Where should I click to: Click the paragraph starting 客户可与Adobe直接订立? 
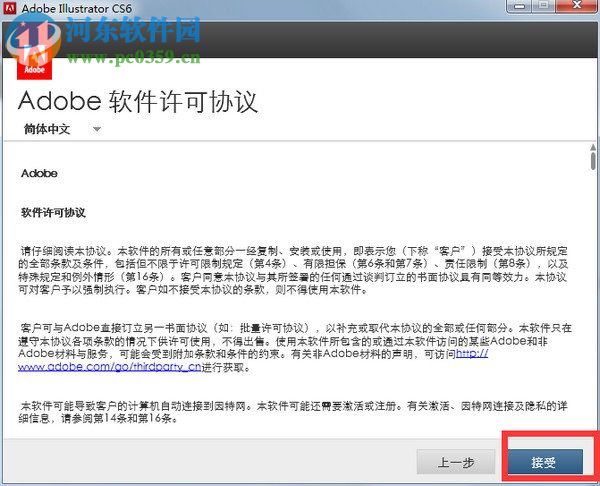[295, 347]
